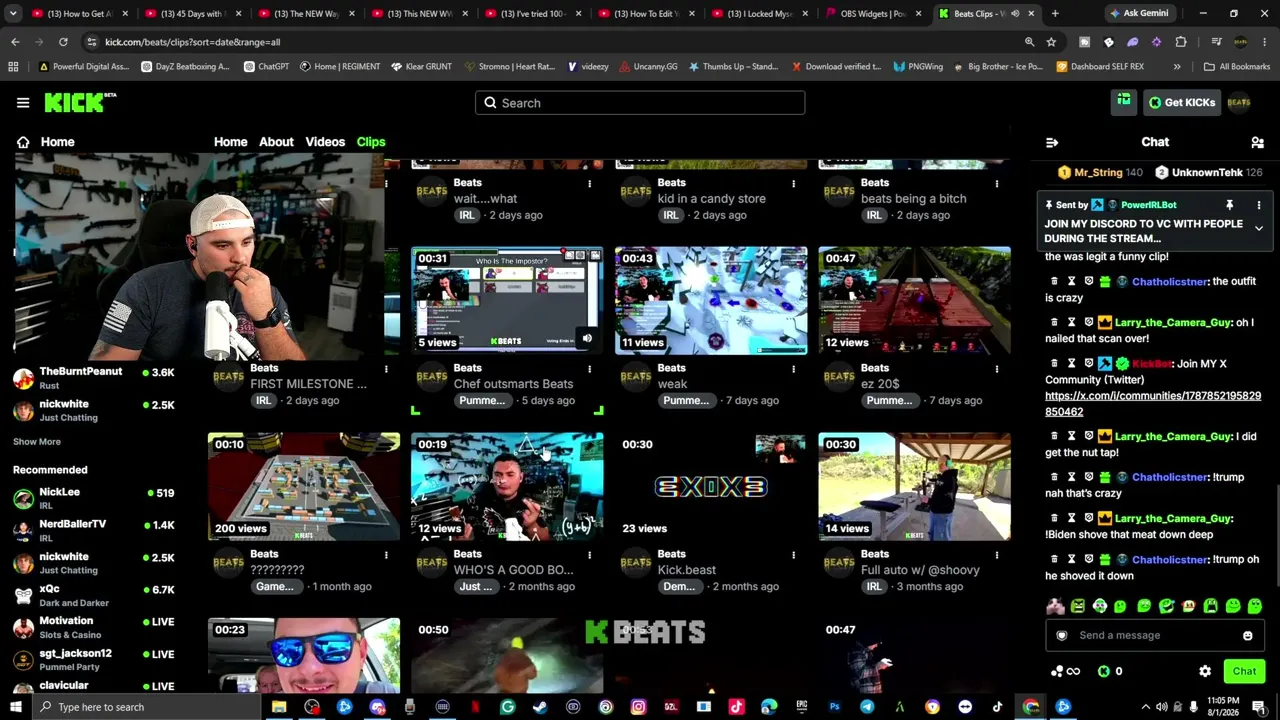Screen dimensions: 1280x720
Task: Select the Clips channel tab
Action: click(371, 142)
